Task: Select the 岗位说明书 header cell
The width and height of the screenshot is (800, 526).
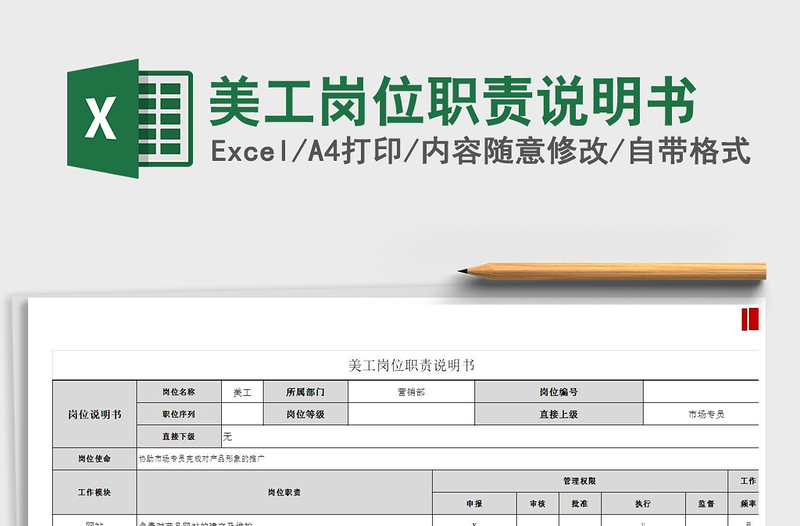Action: (95, 414)
